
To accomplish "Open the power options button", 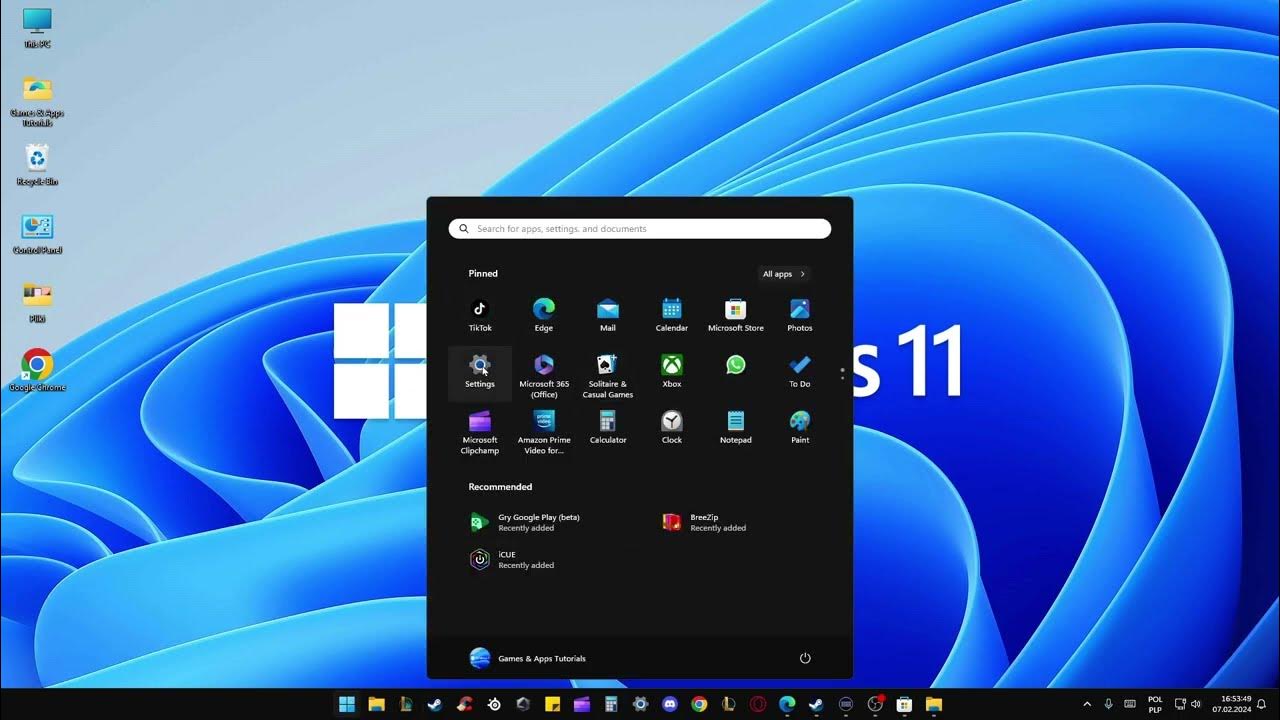I will pyautogui.click(x=805, y=658).
